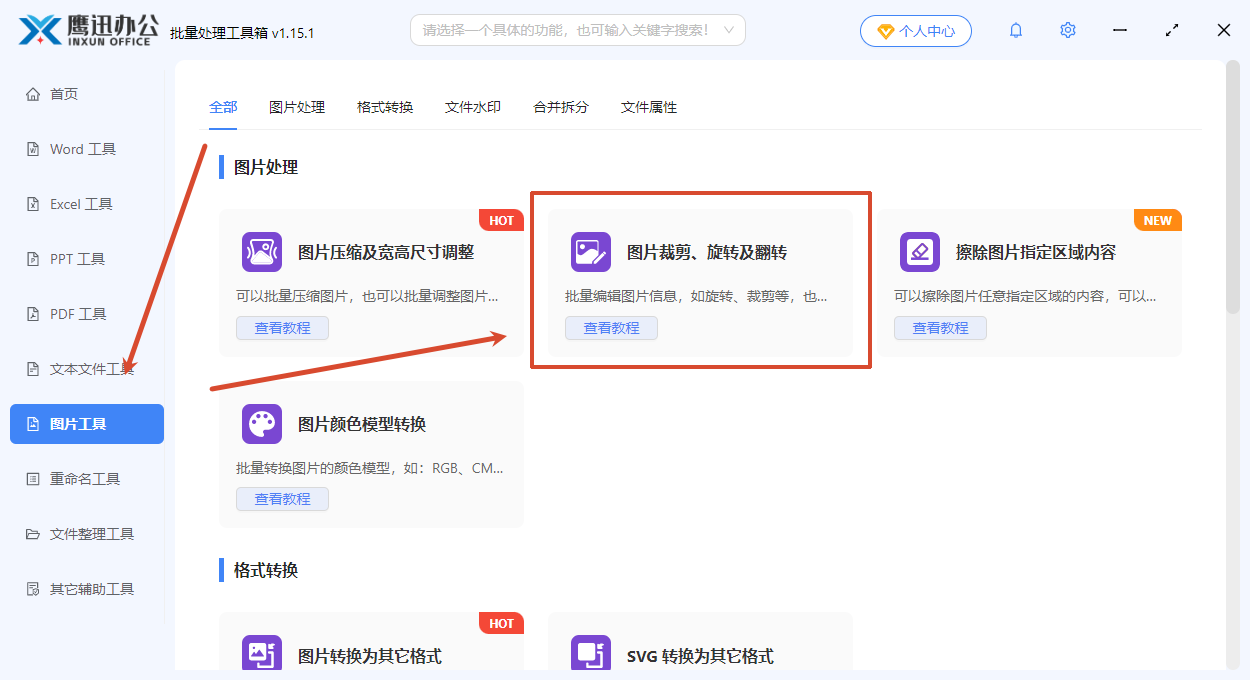Switch to the 文件水印 tab
Viewport: 1250px width, 680px height.
473,107
